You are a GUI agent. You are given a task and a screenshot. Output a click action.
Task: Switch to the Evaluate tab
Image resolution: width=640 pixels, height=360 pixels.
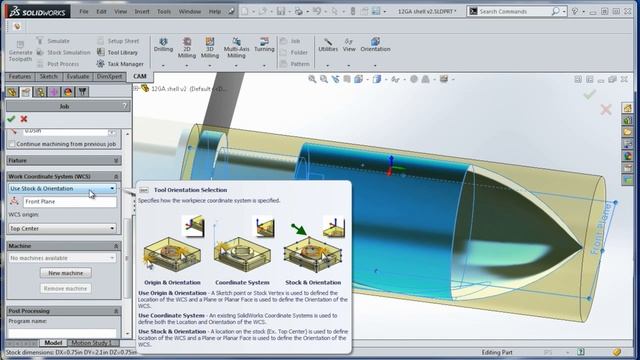(x=78, y=76)
